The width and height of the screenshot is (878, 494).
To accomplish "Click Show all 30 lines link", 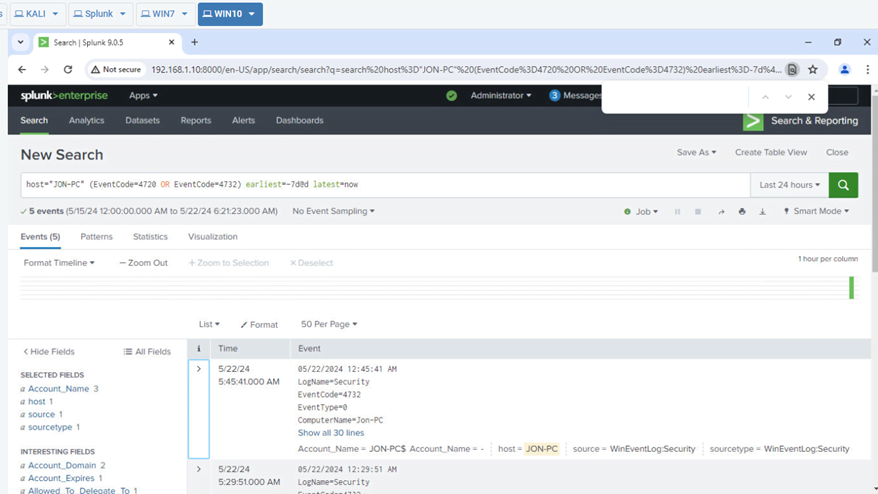I will click(x=331, y=433).
